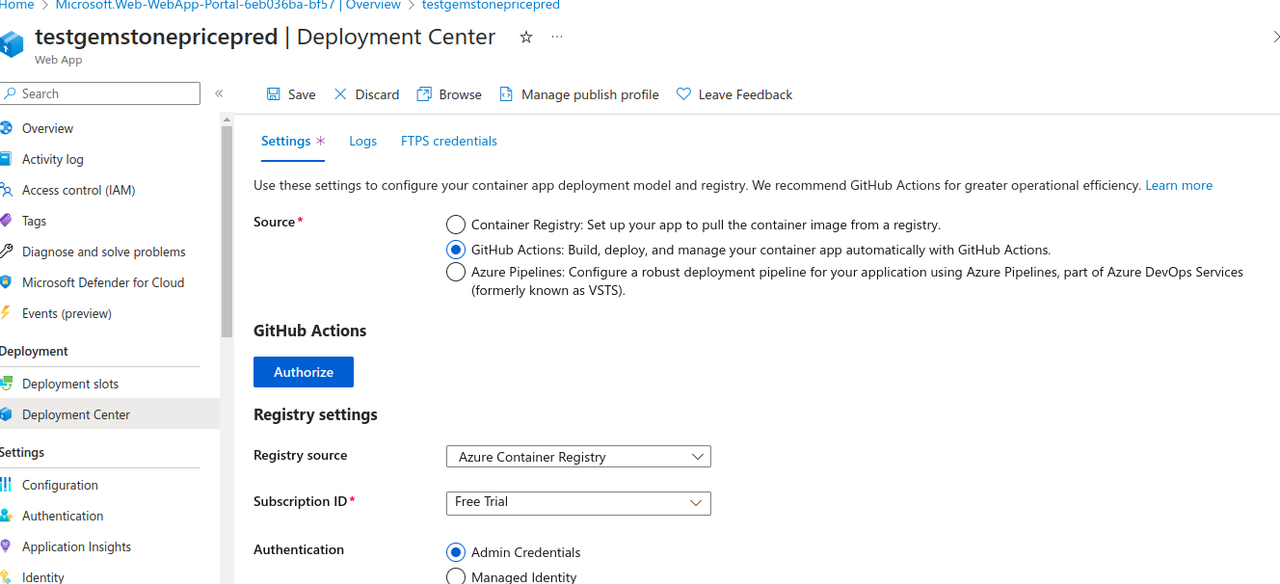
Task: Select the Azure Pipelines source option
Action: (456, 272)
